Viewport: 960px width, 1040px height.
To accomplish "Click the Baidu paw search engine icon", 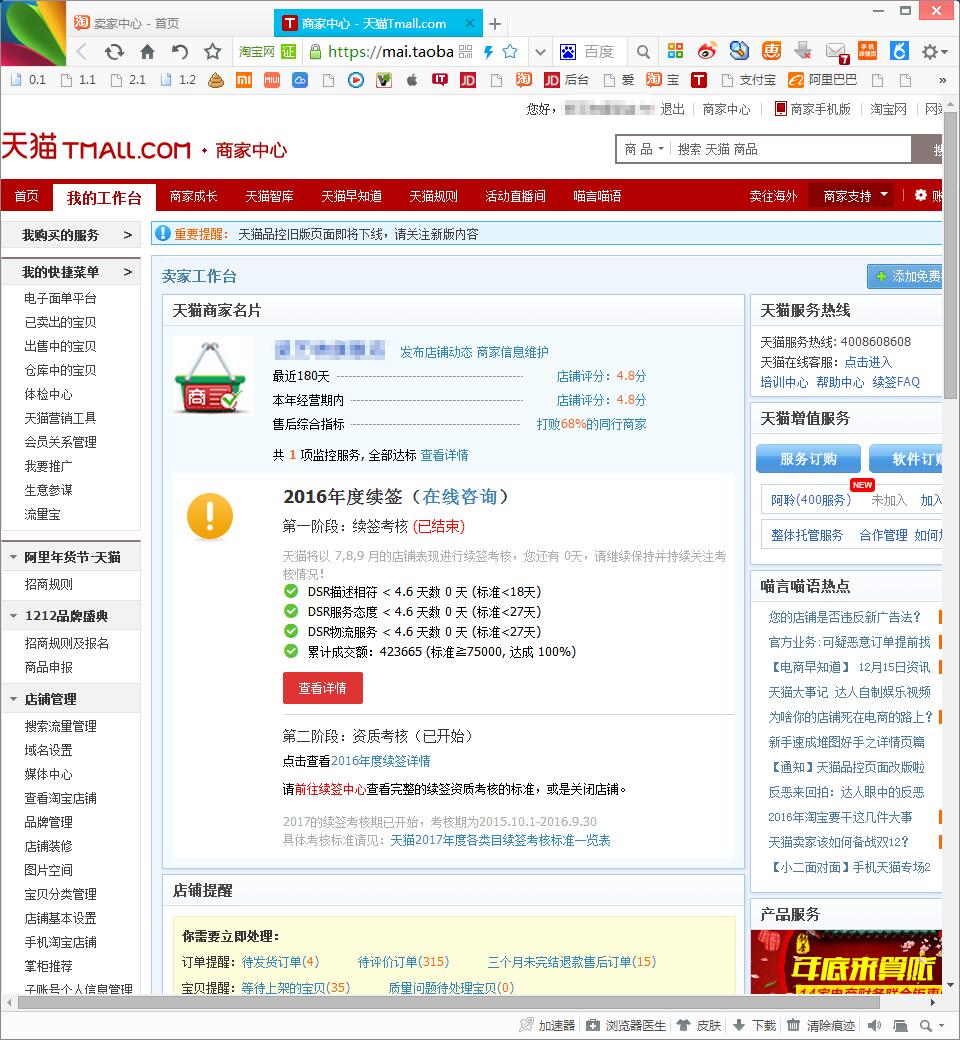I will [x=568, y=52].
